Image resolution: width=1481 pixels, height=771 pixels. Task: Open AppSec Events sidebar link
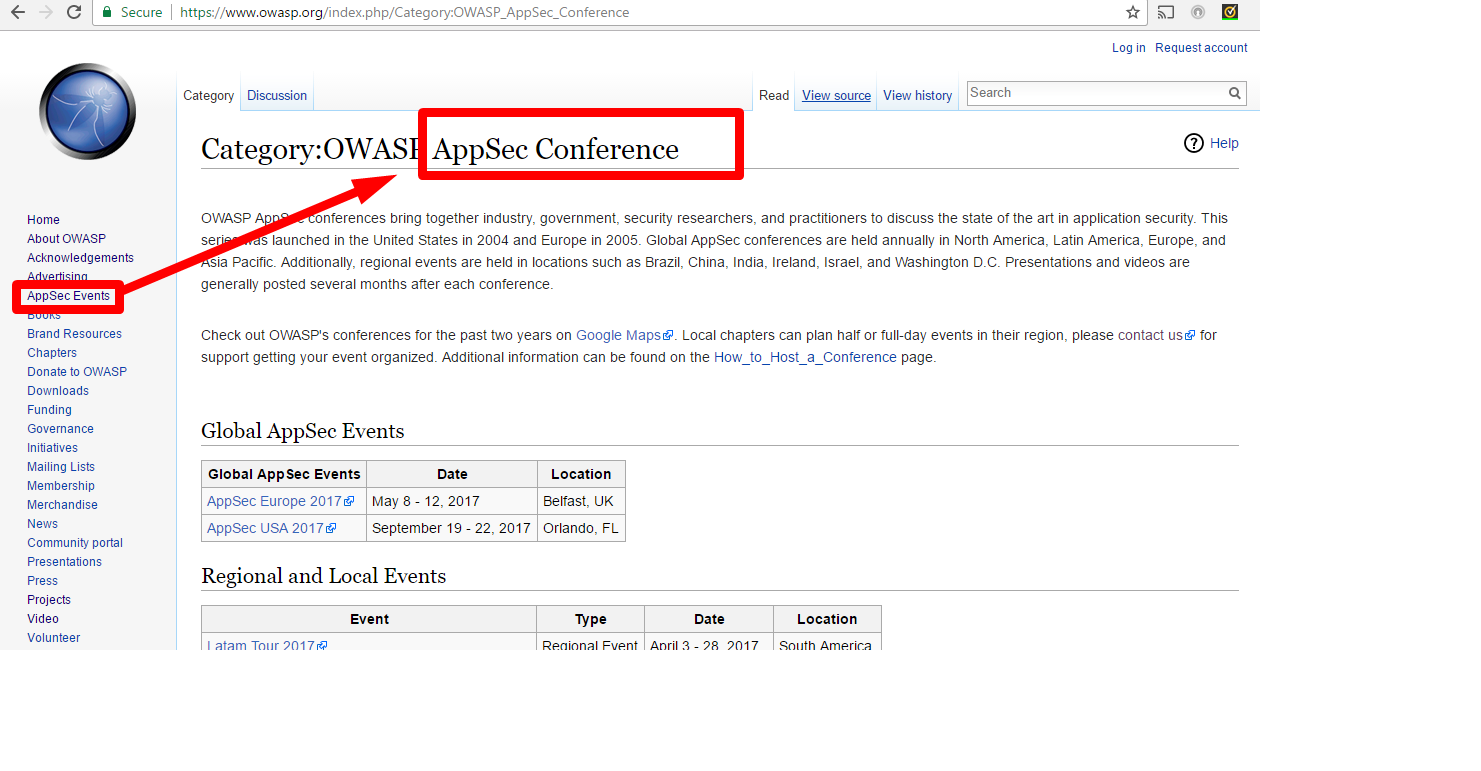(x=68, y=296)
